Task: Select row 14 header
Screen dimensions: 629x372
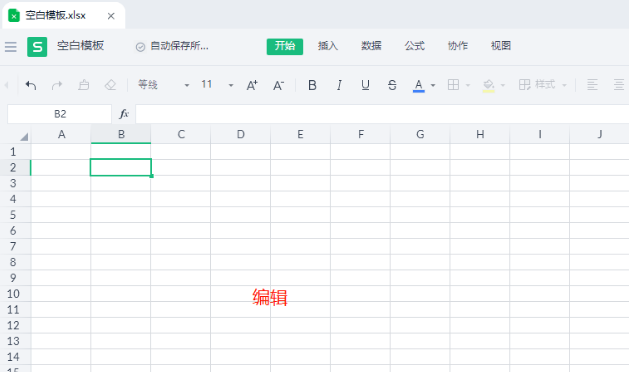Action: 15,357
